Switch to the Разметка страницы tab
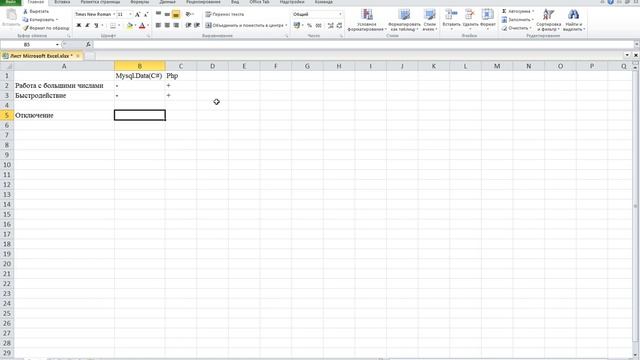The height and width of the screenshot is (360, 640). 100,2
